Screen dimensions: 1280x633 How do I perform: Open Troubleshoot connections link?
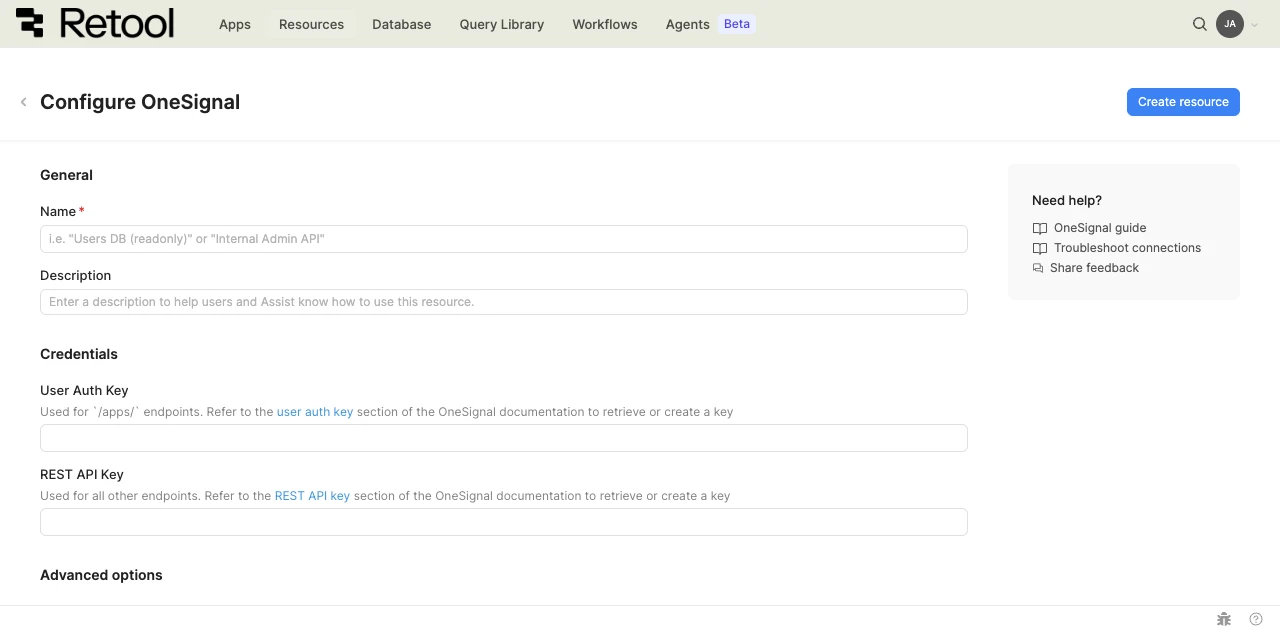click(1127, 248)
